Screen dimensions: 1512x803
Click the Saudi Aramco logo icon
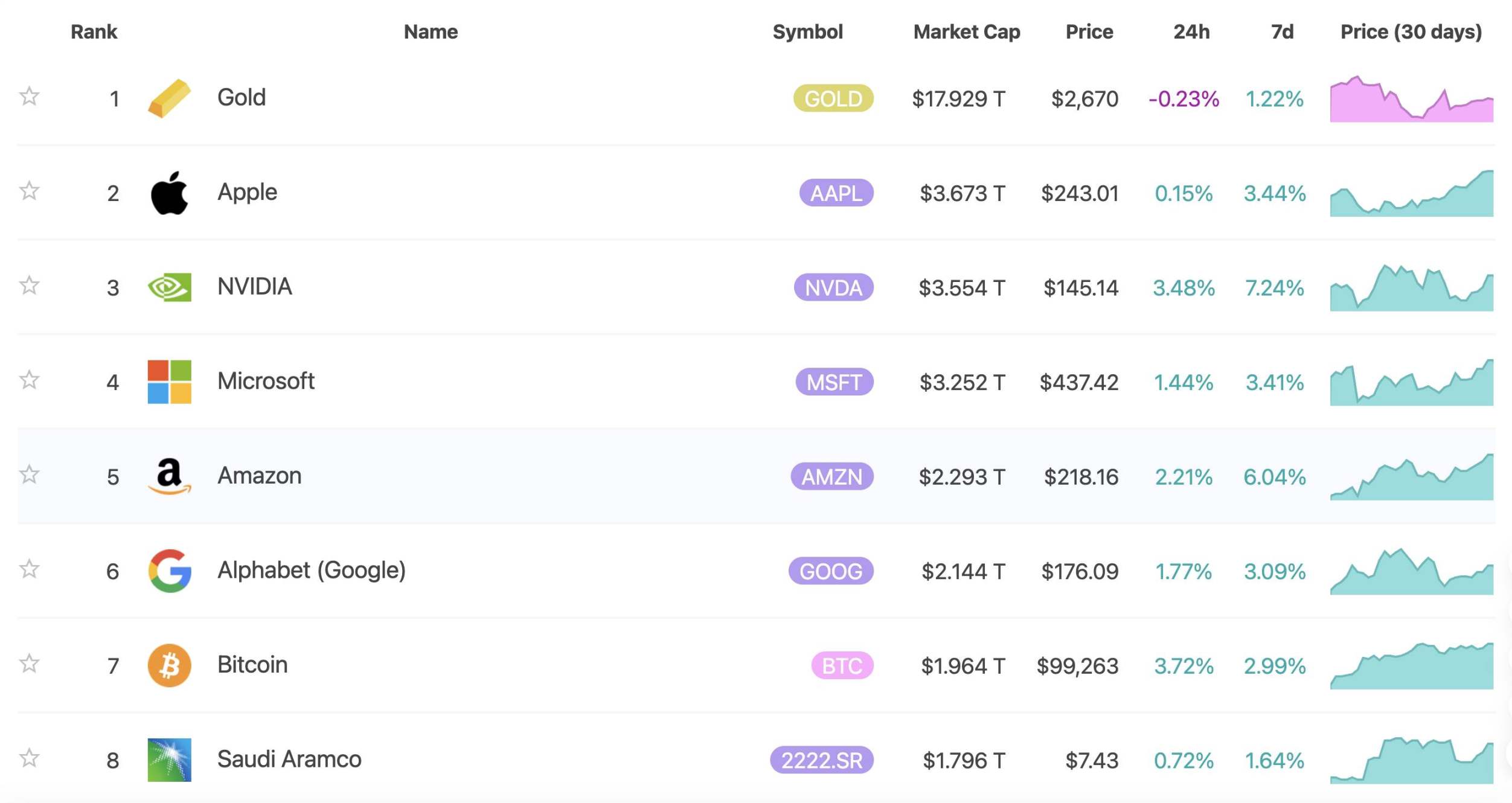pyautogui.click(x=169, y=760)
